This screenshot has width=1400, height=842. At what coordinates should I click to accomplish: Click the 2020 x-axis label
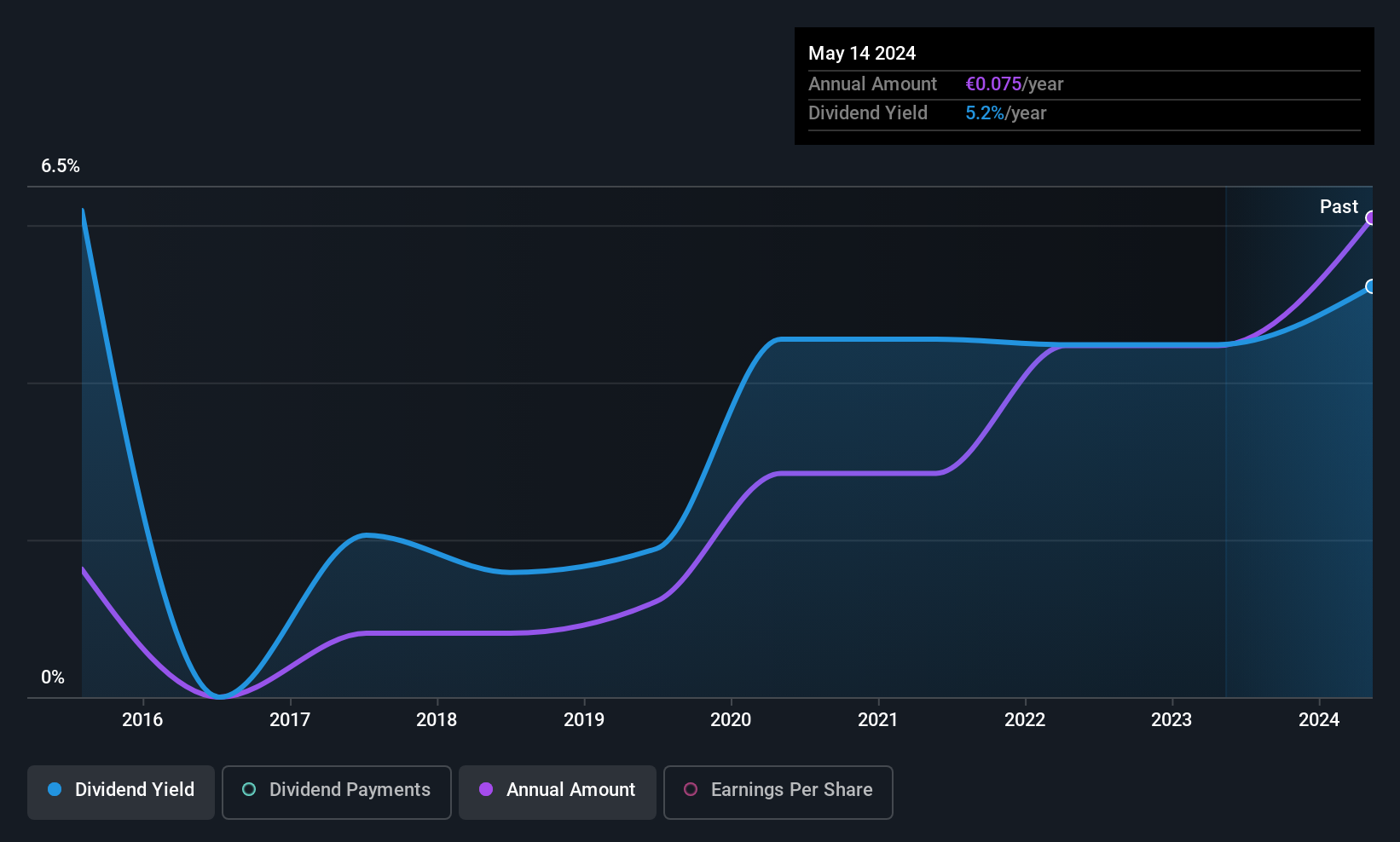(731, 719)
